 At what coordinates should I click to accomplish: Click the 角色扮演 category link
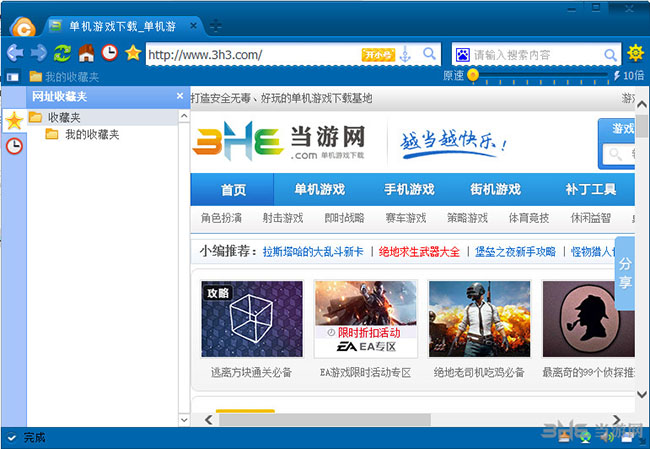pos(221,218)
